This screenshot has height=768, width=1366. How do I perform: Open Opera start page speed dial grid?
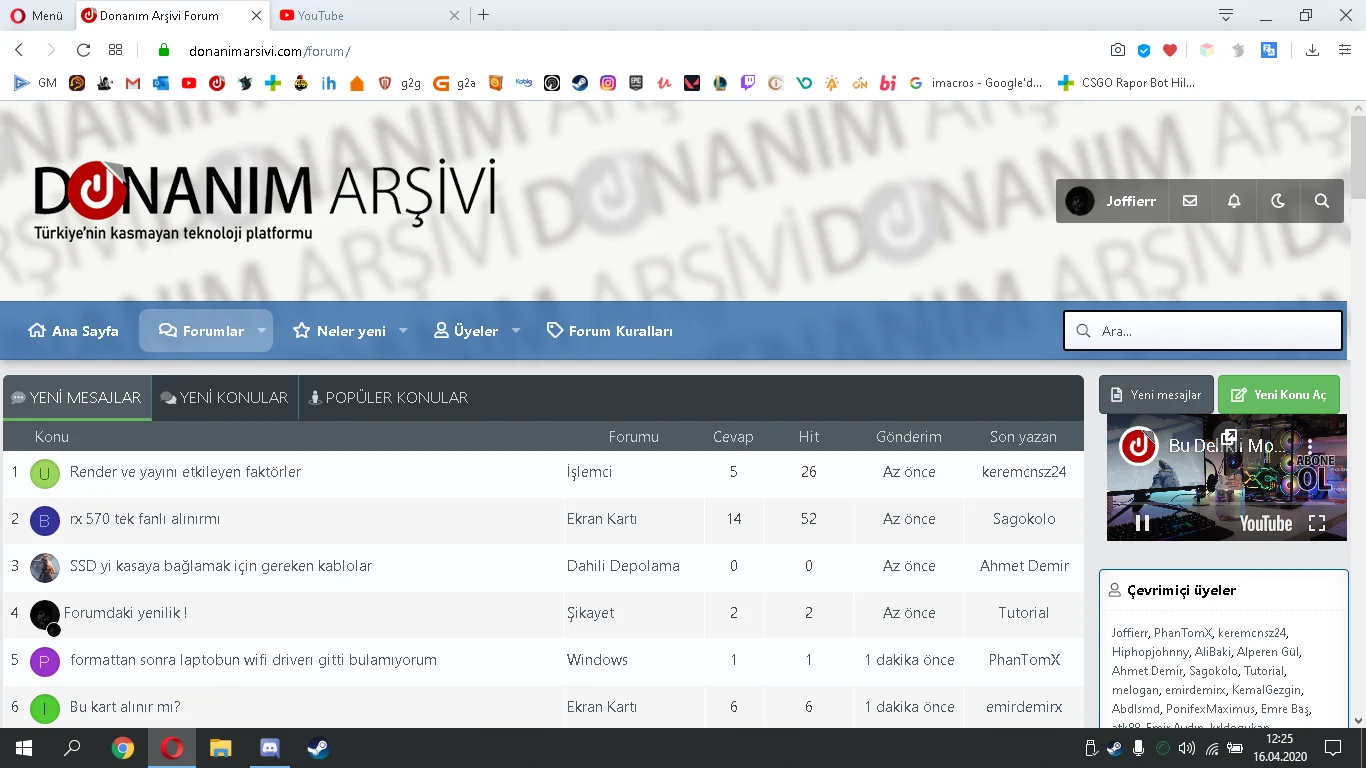pyautogui.click(x=116, y=50)
